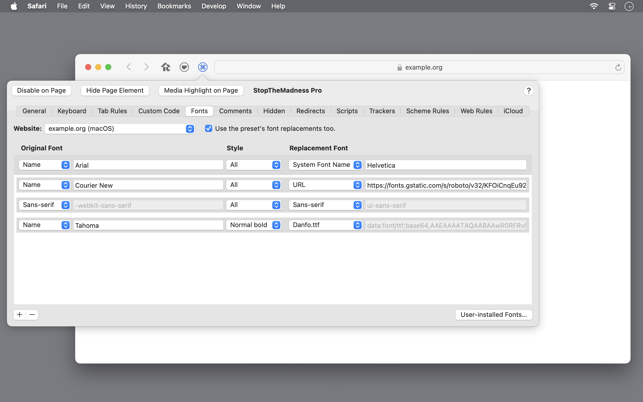Open the Style dropdown in Arial row
Screen dimensions: 643x402
[253, 164]
